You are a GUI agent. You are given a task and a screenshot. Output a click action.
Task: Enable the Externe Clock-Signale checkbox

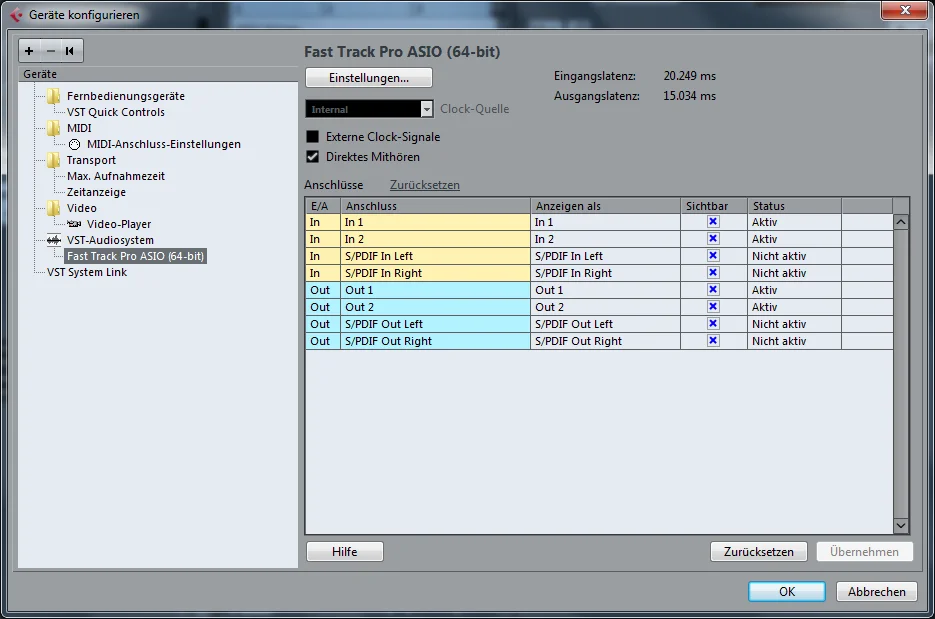tap(312, 137)
